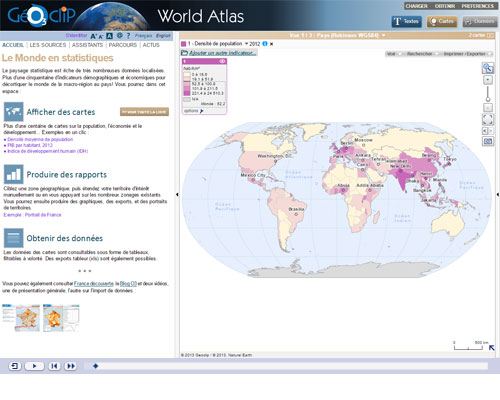Click the folder icon beside Ajouter un autre indicateur
This screenshot has height=400, width=500.
[184, 53]
